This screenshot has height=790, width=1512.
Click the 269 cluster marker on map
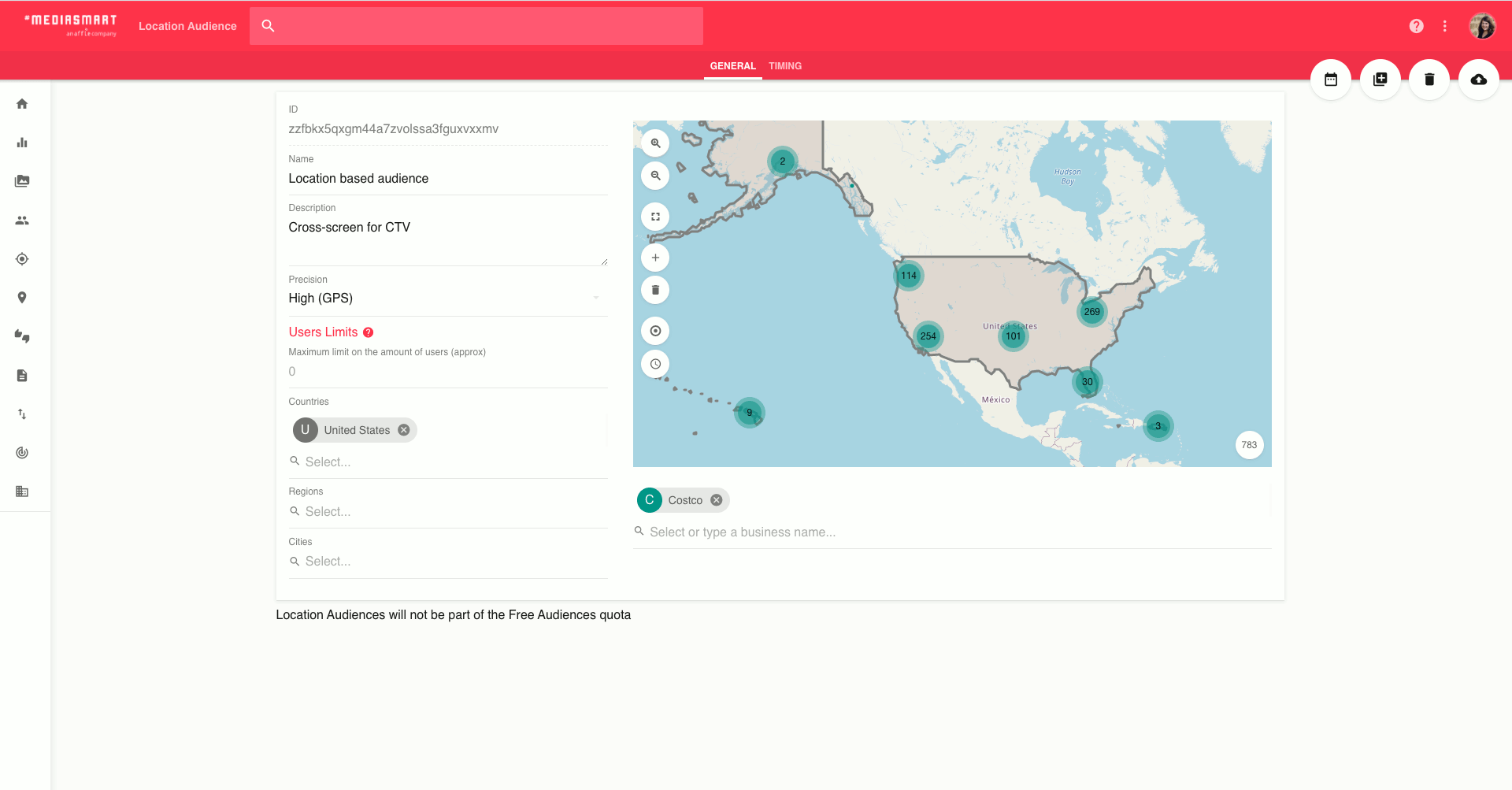(x=1091, y=312)
